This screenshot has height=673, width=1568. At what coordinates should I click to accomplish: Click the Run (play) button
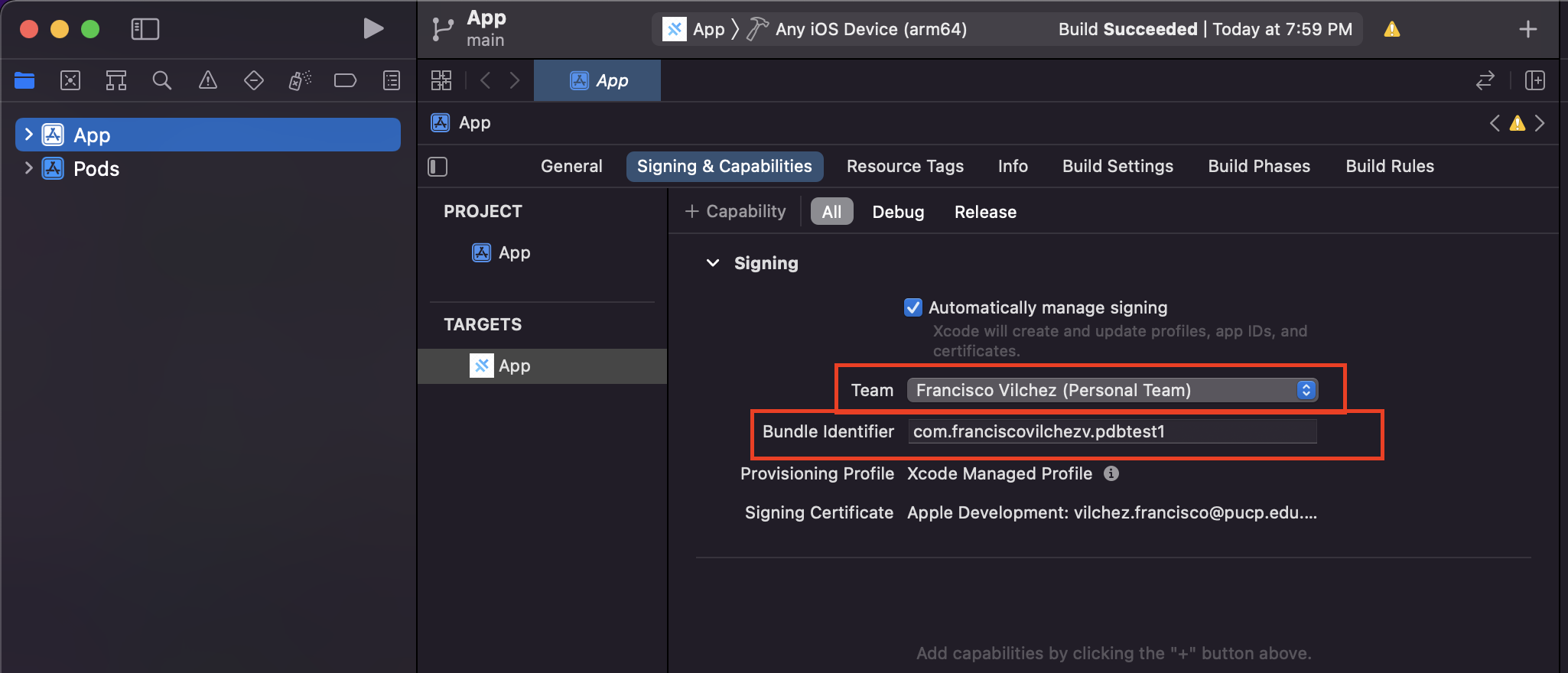coord(372,29)
